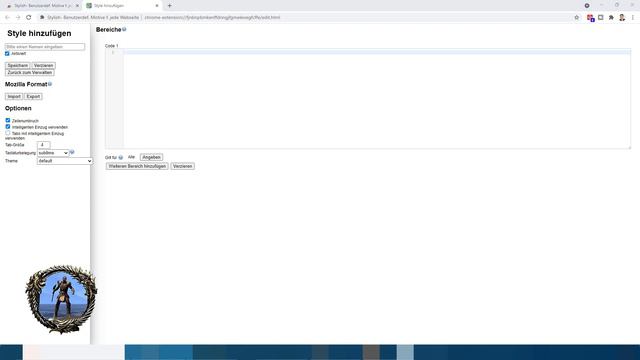The width and height of the screenshot is (640, 360).
Task: Click the Elder Scrolls emblem image
Action: point(61,299)
